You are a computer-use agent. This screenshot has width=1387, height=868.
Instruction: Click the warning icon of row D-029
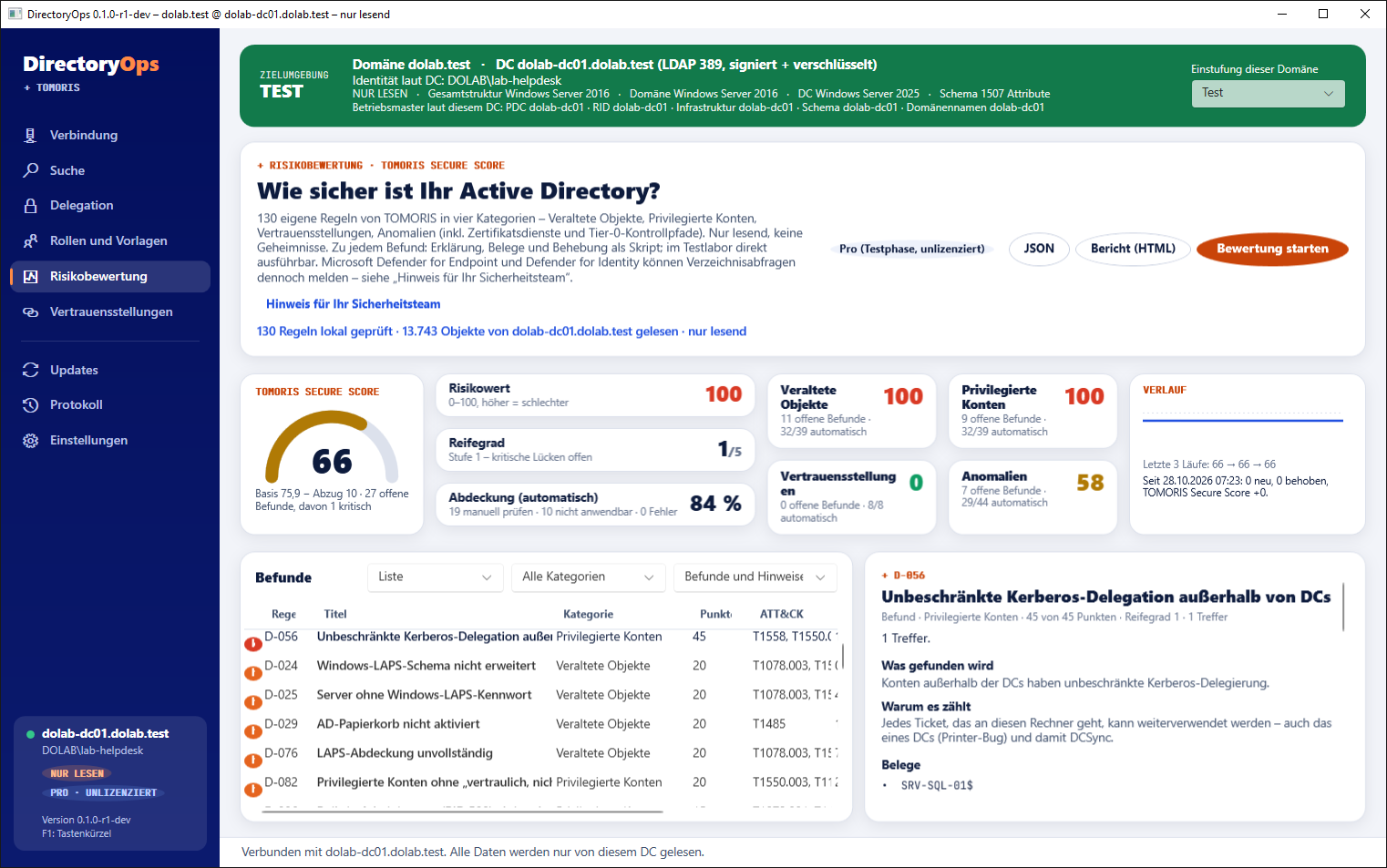pyautogui.click(x=252, y=731)
